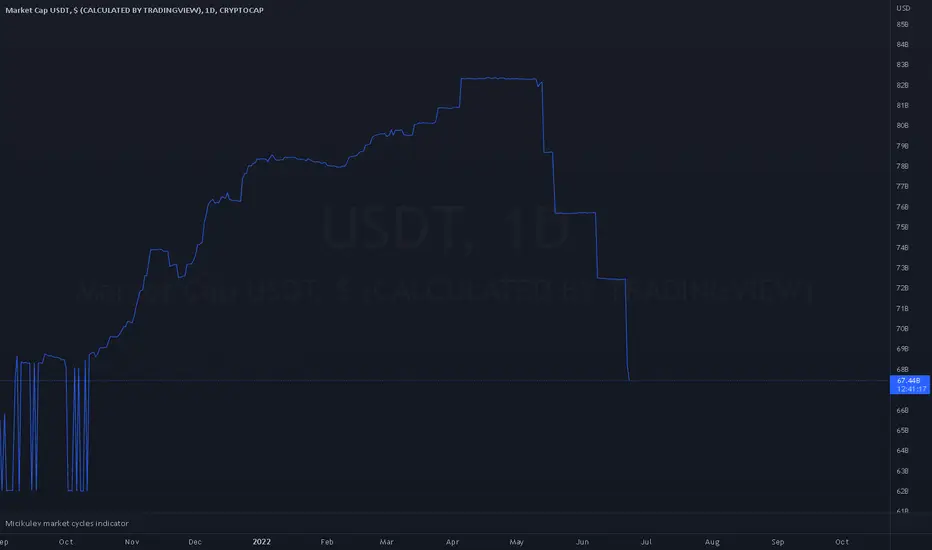Click the fully visible Sep time axis label
Image resolution: width=932 pixels, height=550 pixels.
tap(777, 542)
